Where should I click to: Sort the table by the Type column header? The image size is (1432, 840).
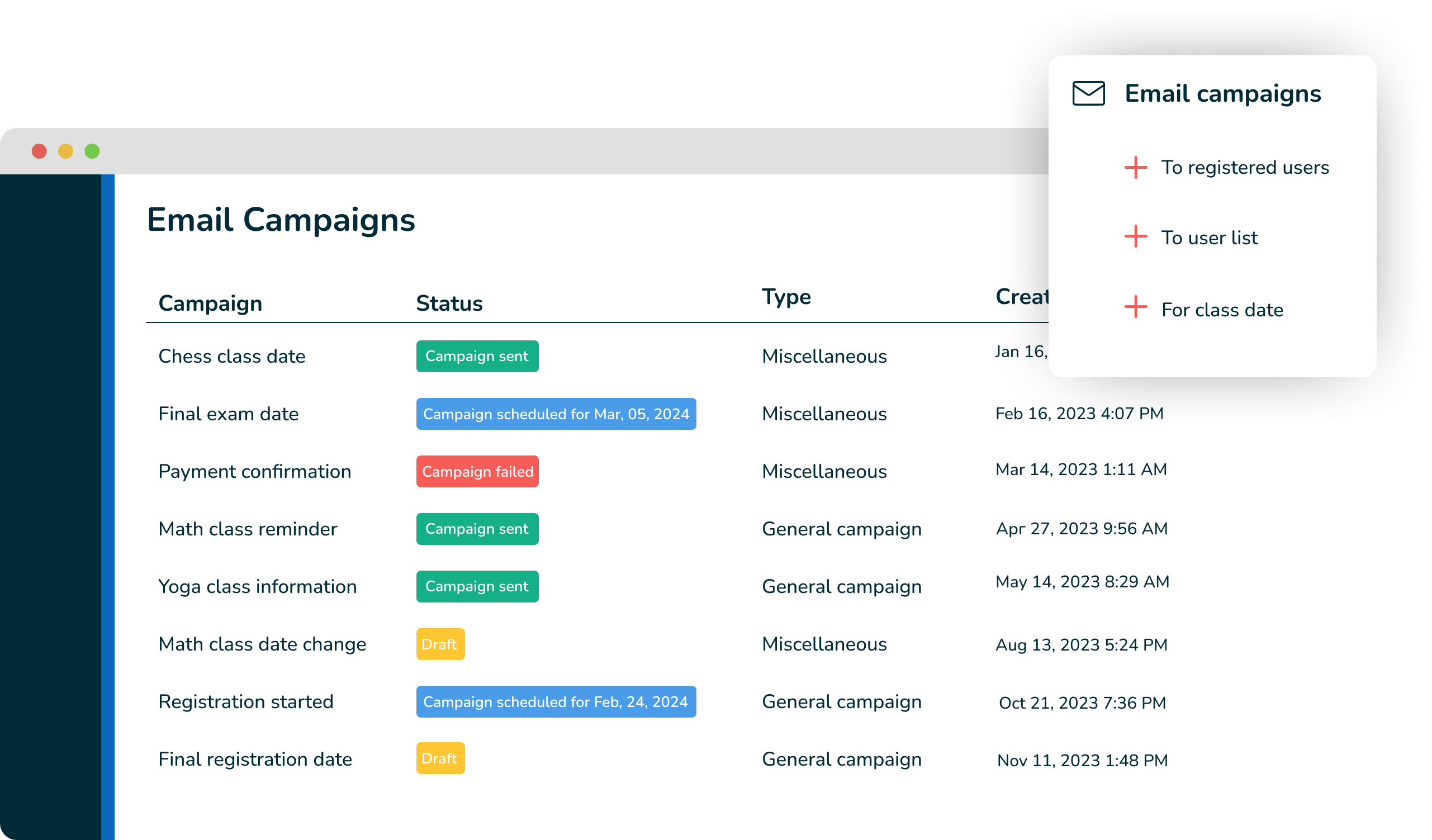pyautogui.click(x=786, y=296)
